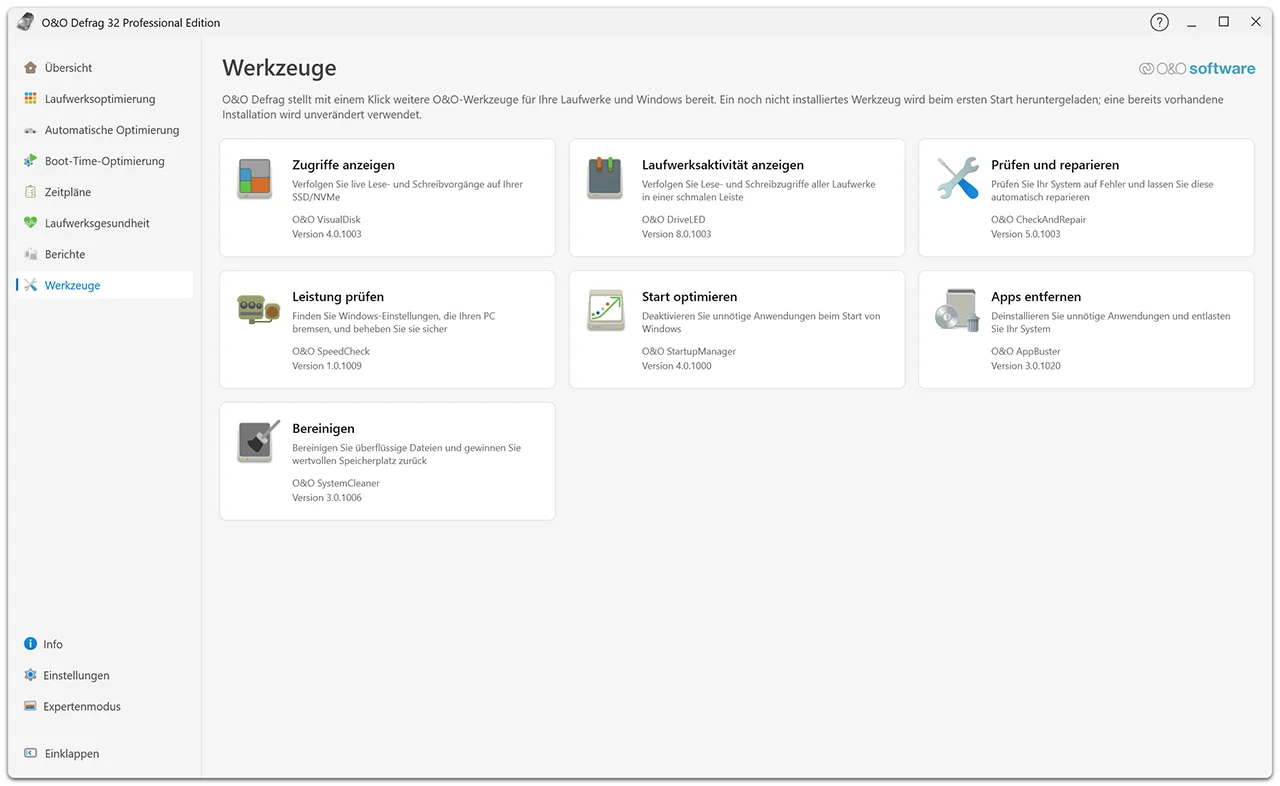Click the text Version 4.0.1000
This screenshot has width=1280, height=786.
tap(677, 366)
